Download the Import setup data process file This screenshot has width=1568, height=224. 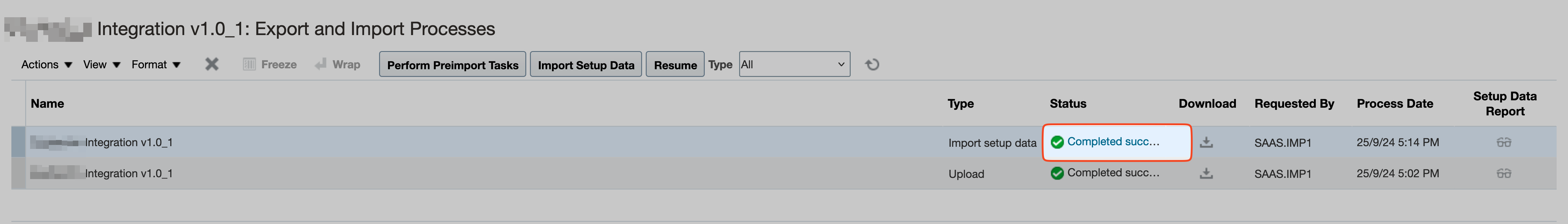click(x=1206, y=142)
